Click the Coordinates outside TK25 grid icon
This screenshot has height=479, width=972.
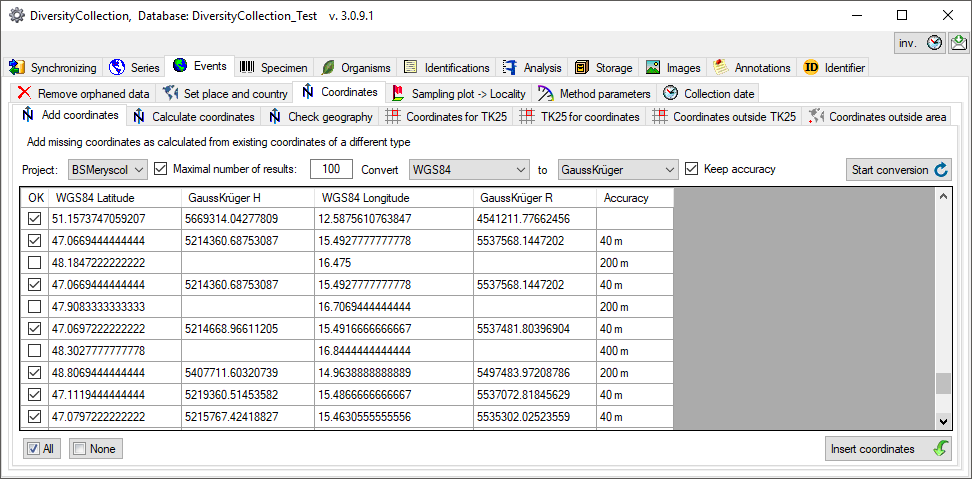(x=660, y=116)
